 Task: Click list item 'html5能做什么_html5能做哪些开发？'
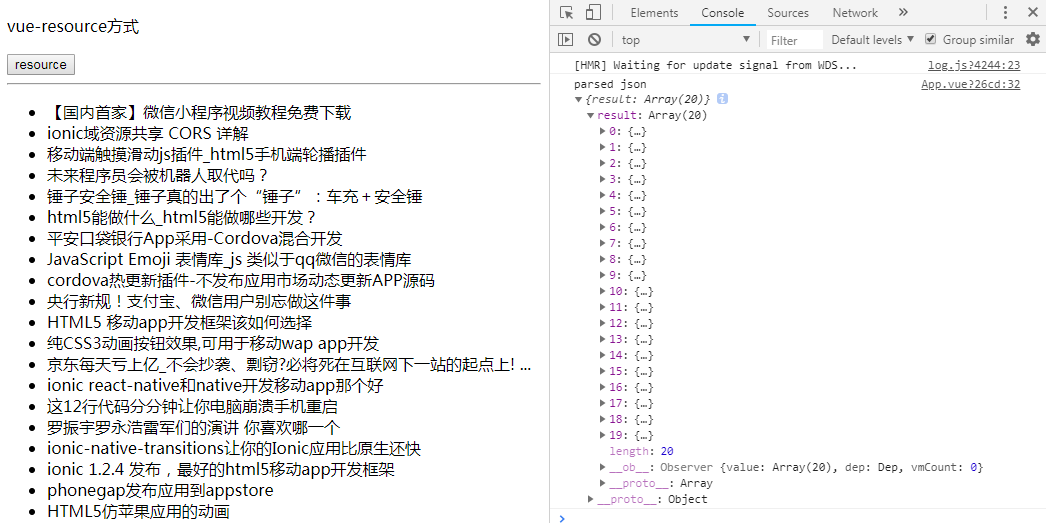181,217
